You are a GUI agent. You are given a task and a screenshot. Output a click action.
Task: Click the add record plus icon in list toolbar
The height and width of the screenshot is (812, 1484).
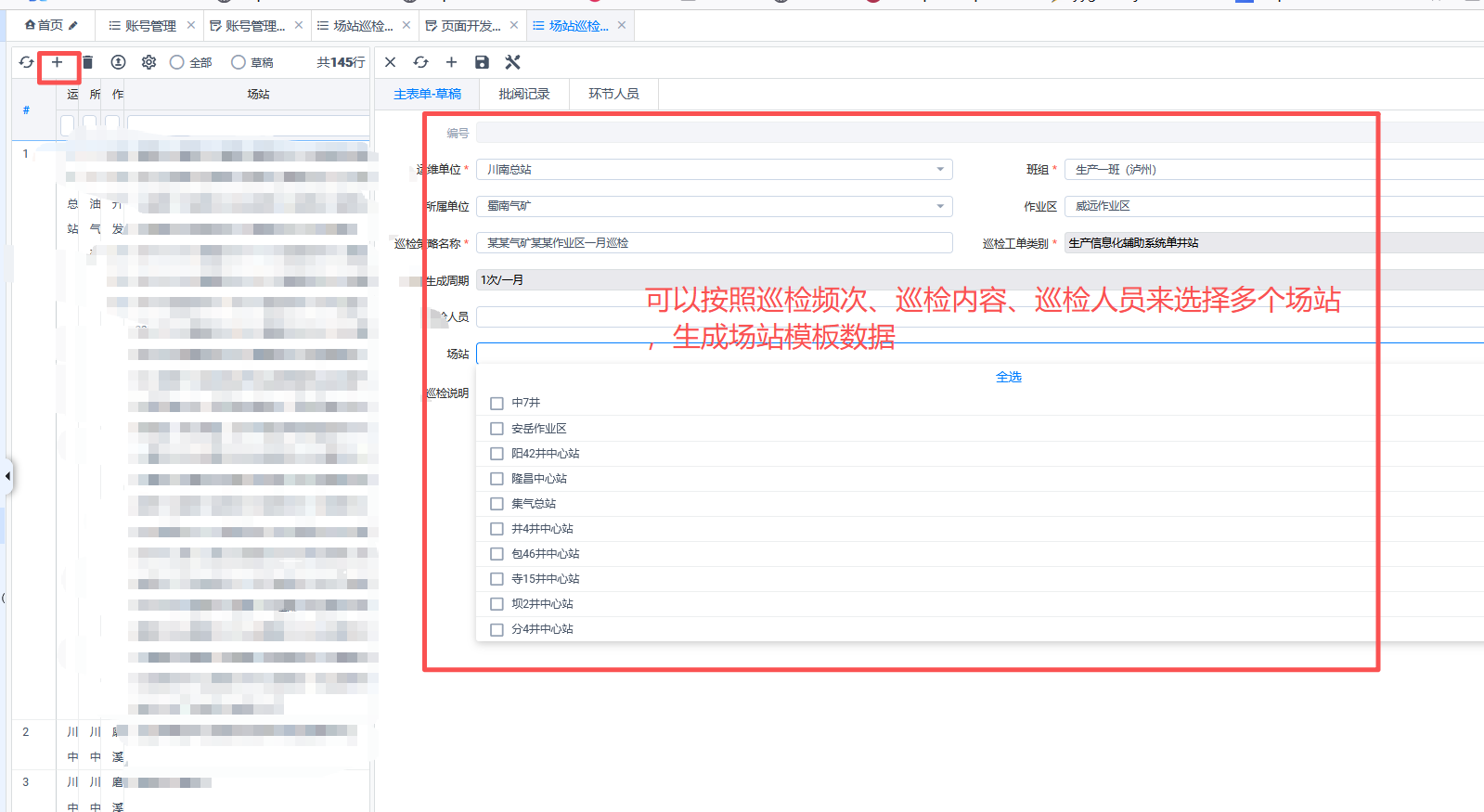(57, 62)
